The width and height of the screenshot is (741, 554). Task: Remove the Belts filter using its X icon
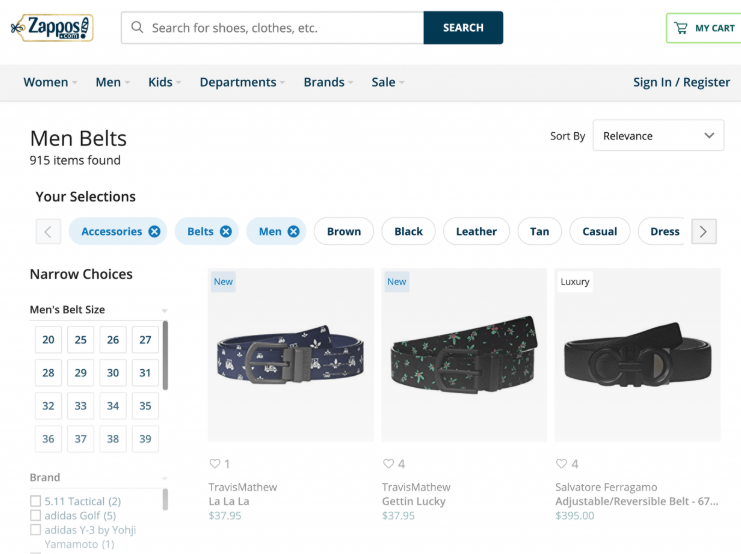pos(226,231)
